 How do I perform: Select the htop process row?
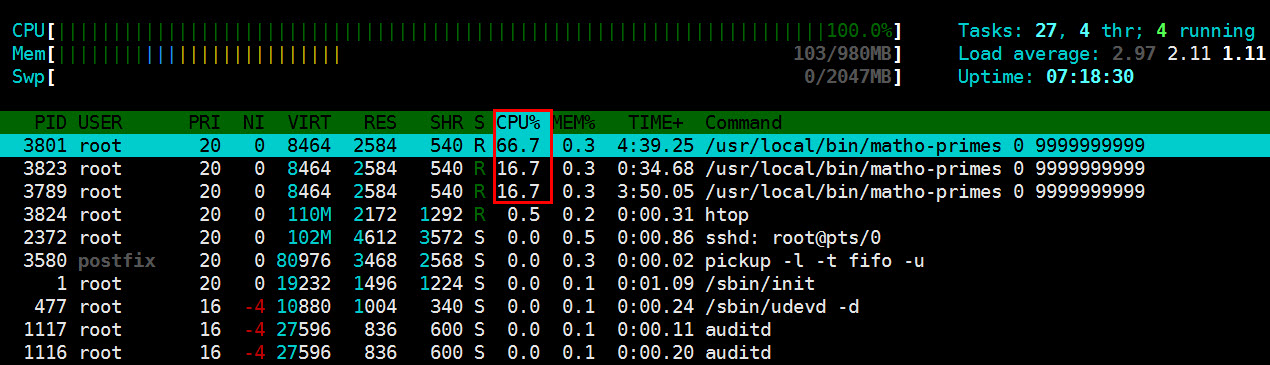tap(635, 215)
